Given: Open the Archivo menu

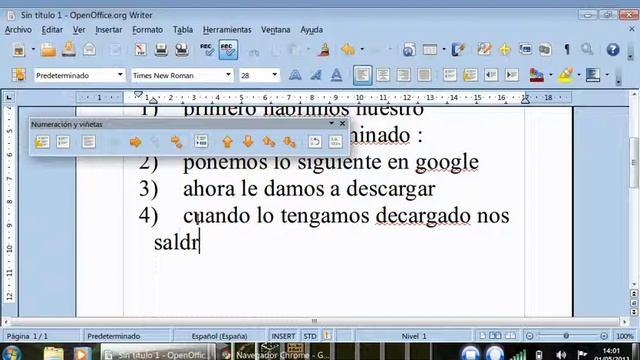Looking at the screenshot, I should click(18, 30).
